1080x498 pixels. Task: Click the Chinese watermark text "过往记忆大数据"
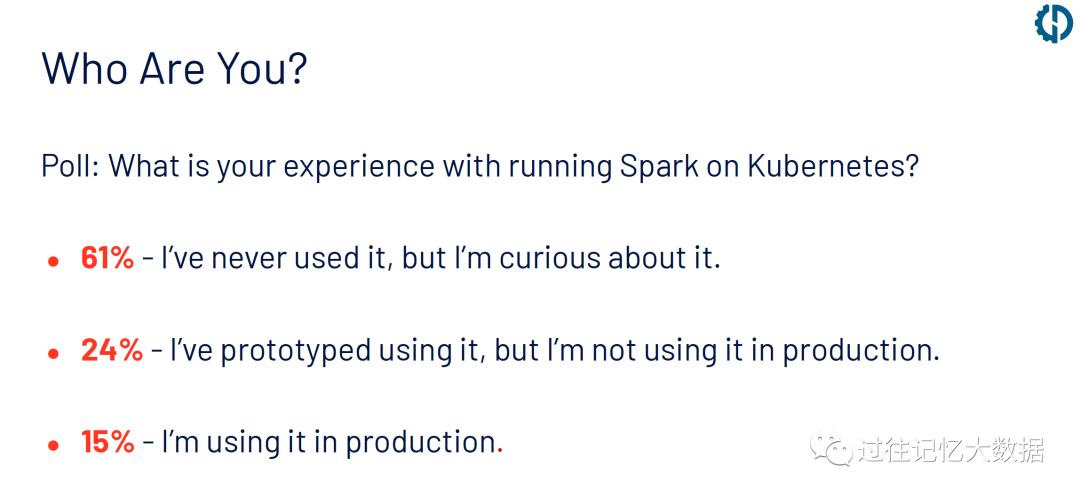click(x=950, y=450)
